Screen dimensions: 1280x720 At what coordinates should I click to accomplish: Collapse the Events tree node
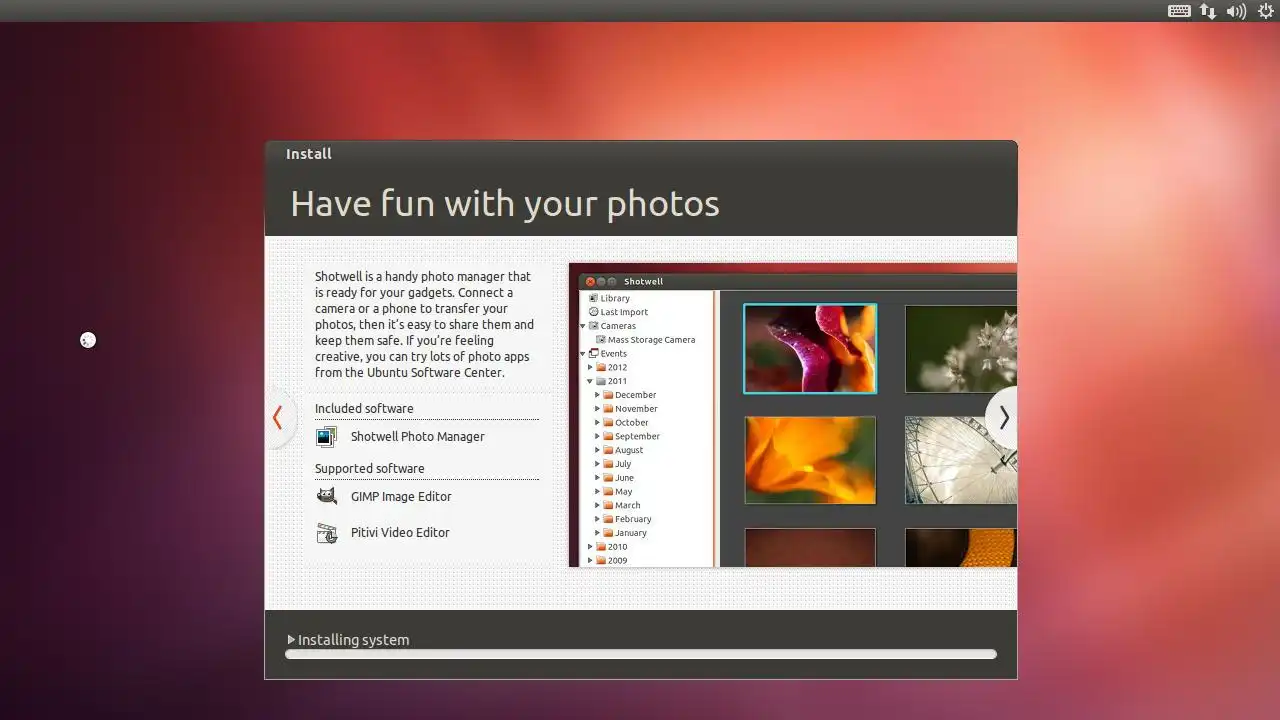583,353
